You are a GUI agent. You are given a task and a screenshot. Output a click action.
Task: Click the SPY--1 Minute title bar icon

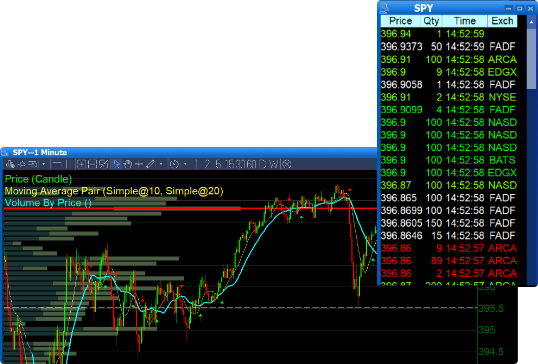(x=5, y=152)
